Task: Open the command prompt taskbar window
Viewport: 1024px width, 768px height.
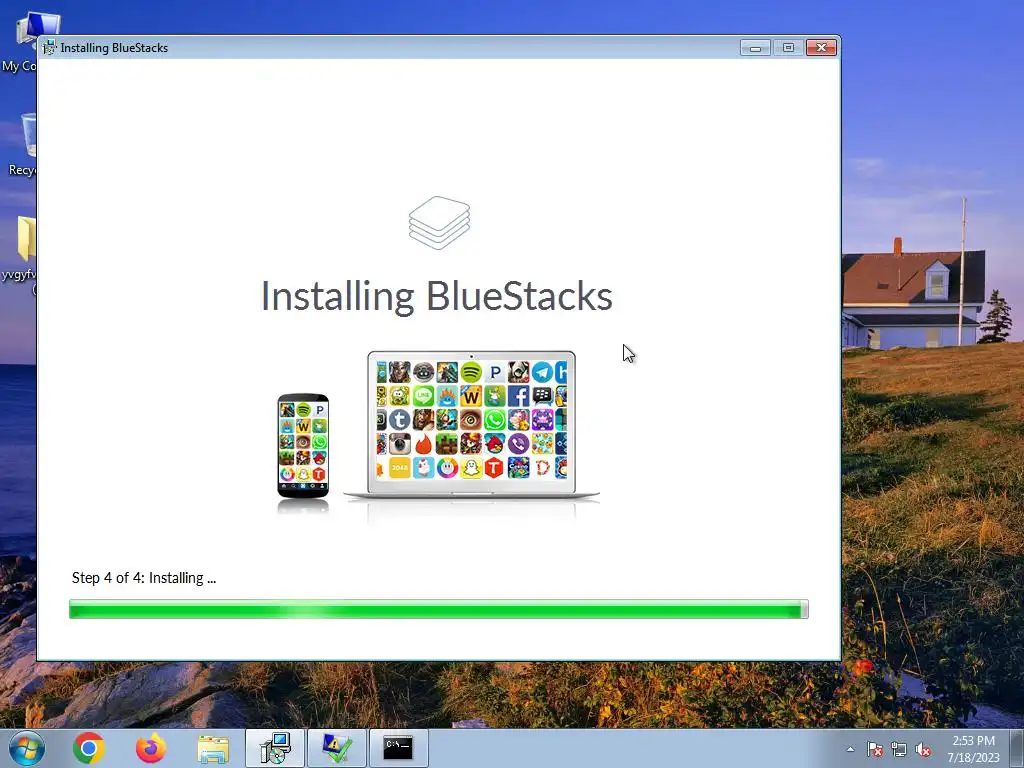Action: (398, 748)
